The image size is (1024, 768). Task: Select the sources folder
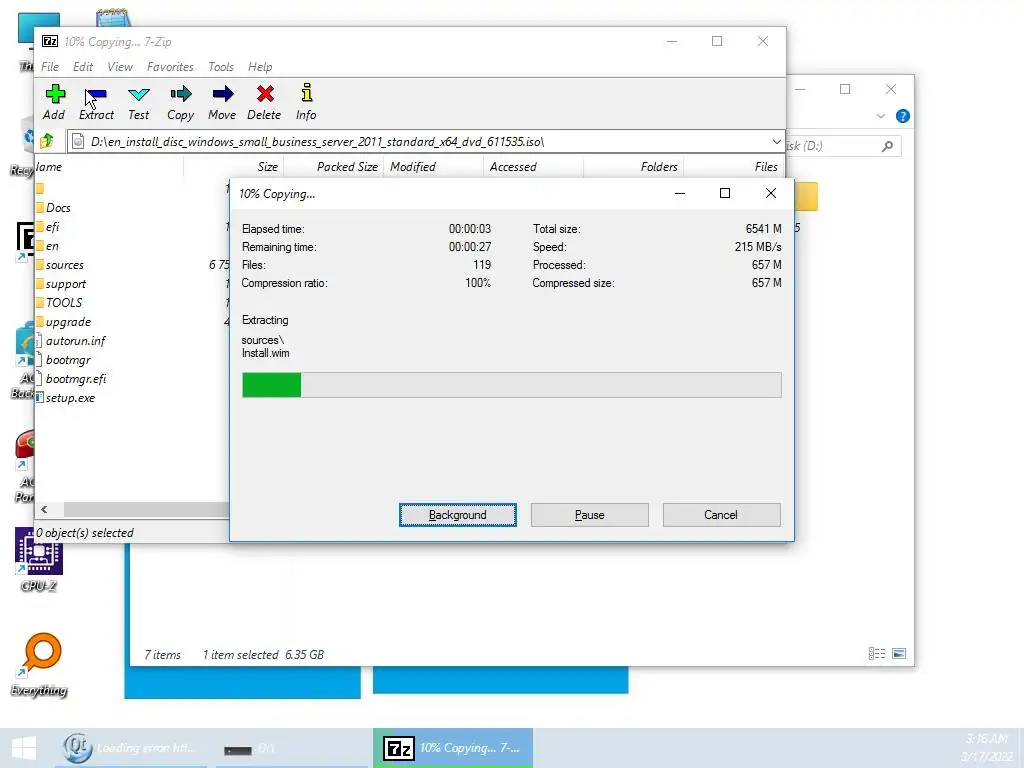65,264
